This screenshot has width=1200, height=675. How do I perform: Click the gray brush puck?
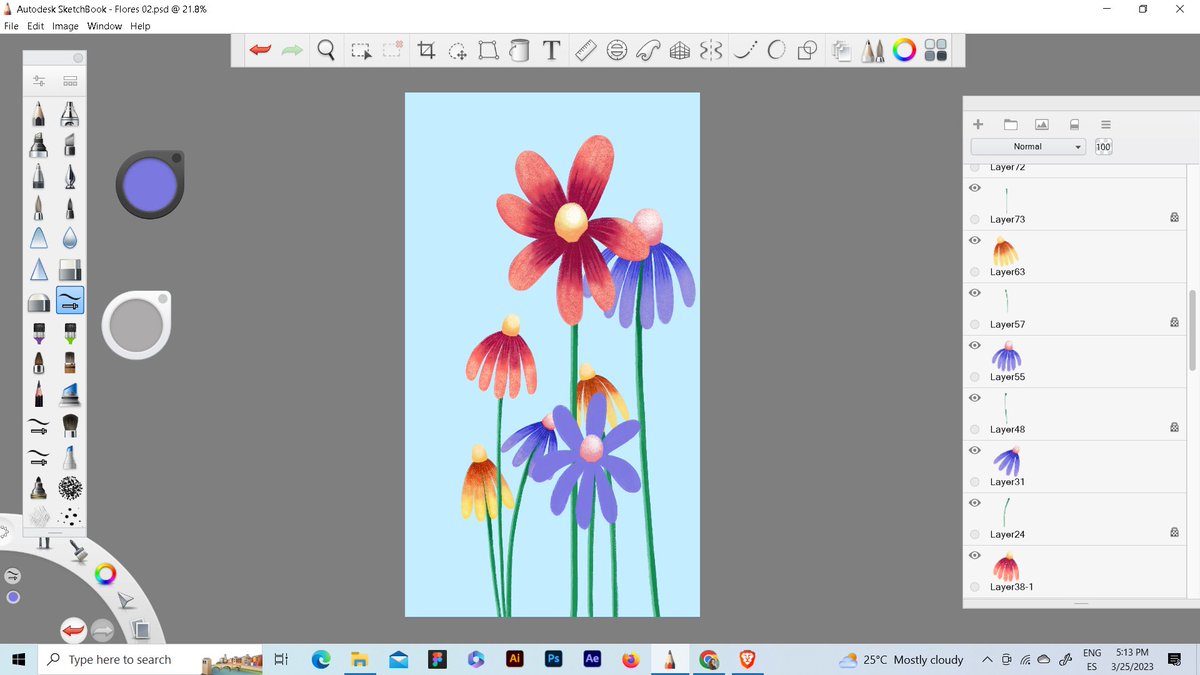point(135,325)
